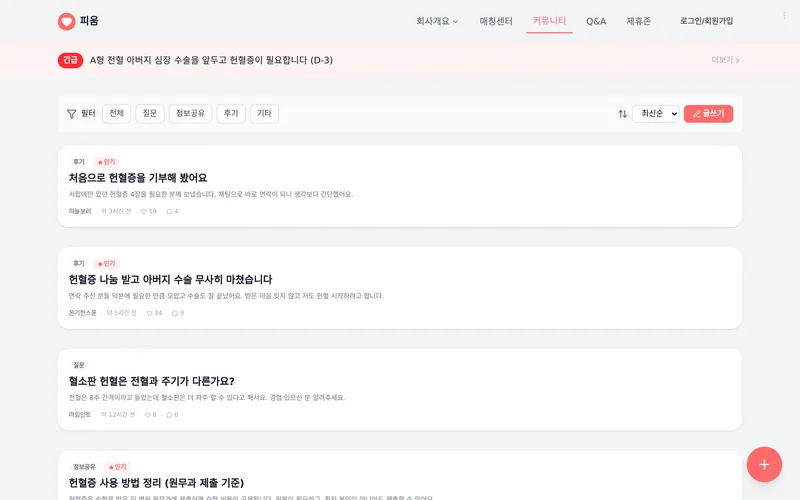Click the 약 5시간 전 timestamp
Image resolution: width=800 pixels, height=500 pixels.
tap(121, 313)
